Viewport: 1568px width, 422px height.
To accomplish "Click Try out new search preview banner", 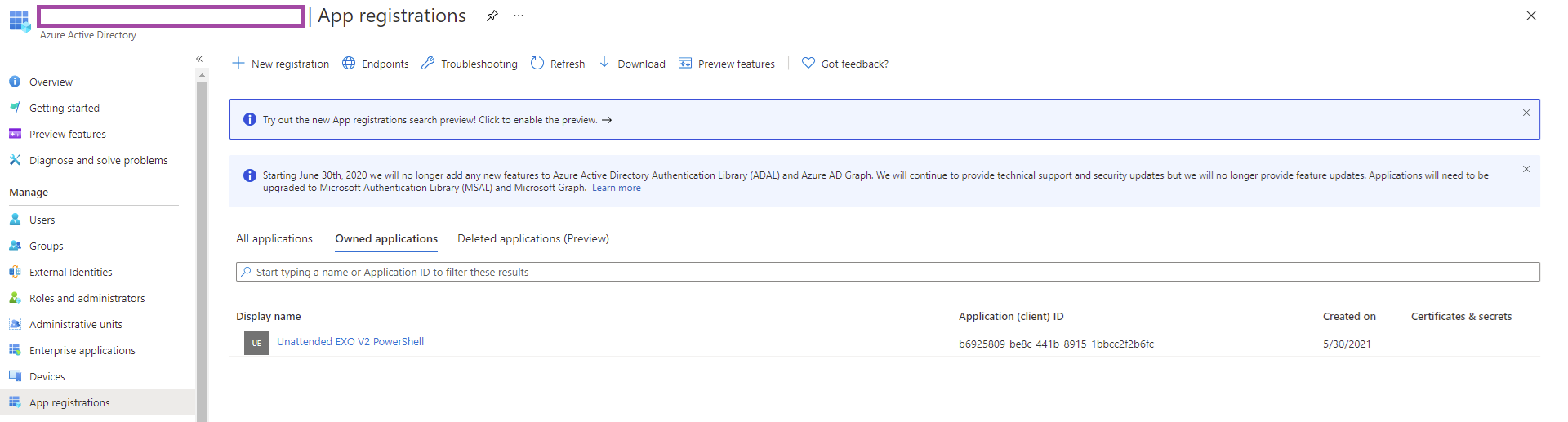I will [x=884, y=119].
